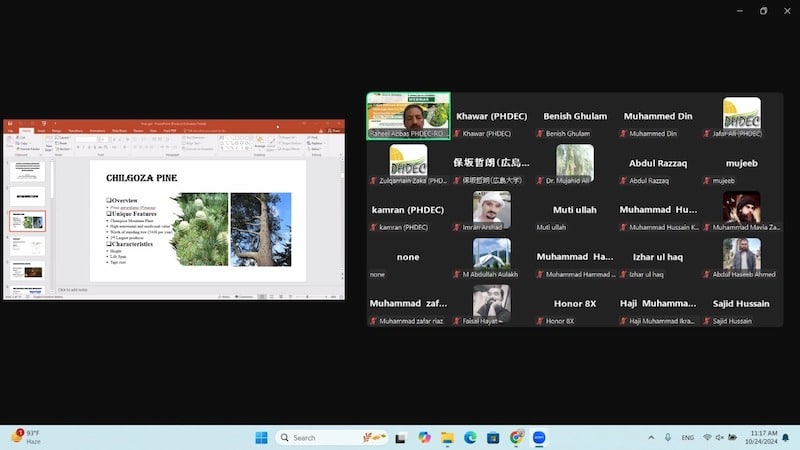Open the Layout dropdown in PowerPoint ribbon
The image size is (800, 450).
[x=63, y=137]
